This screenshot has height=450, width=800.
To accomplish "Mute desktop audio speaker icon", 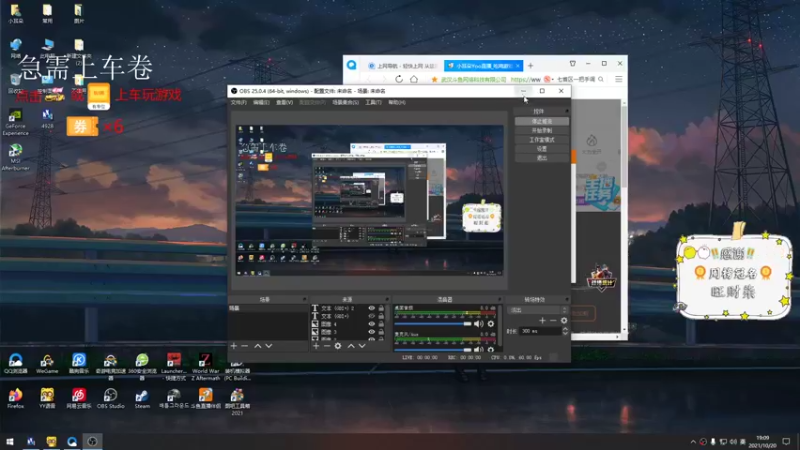I will coord(478,324).
